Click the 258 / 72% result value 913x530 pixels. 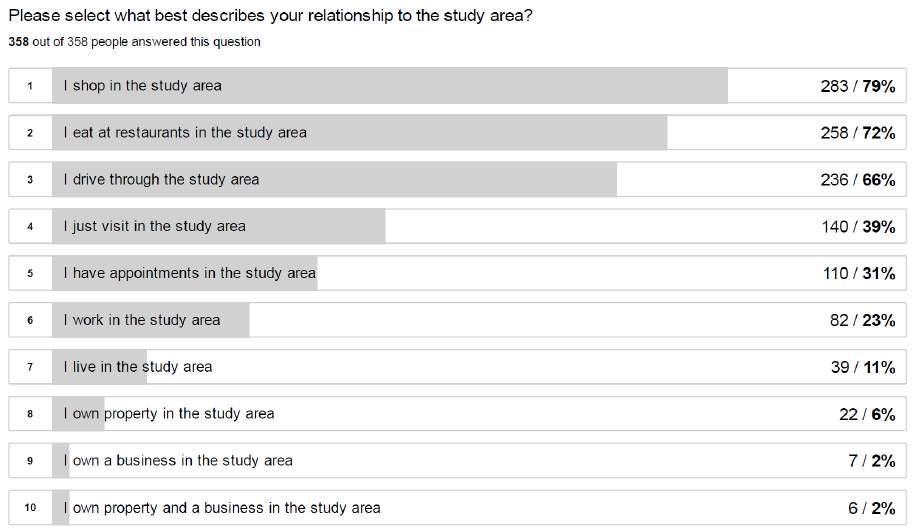[858, 133]
